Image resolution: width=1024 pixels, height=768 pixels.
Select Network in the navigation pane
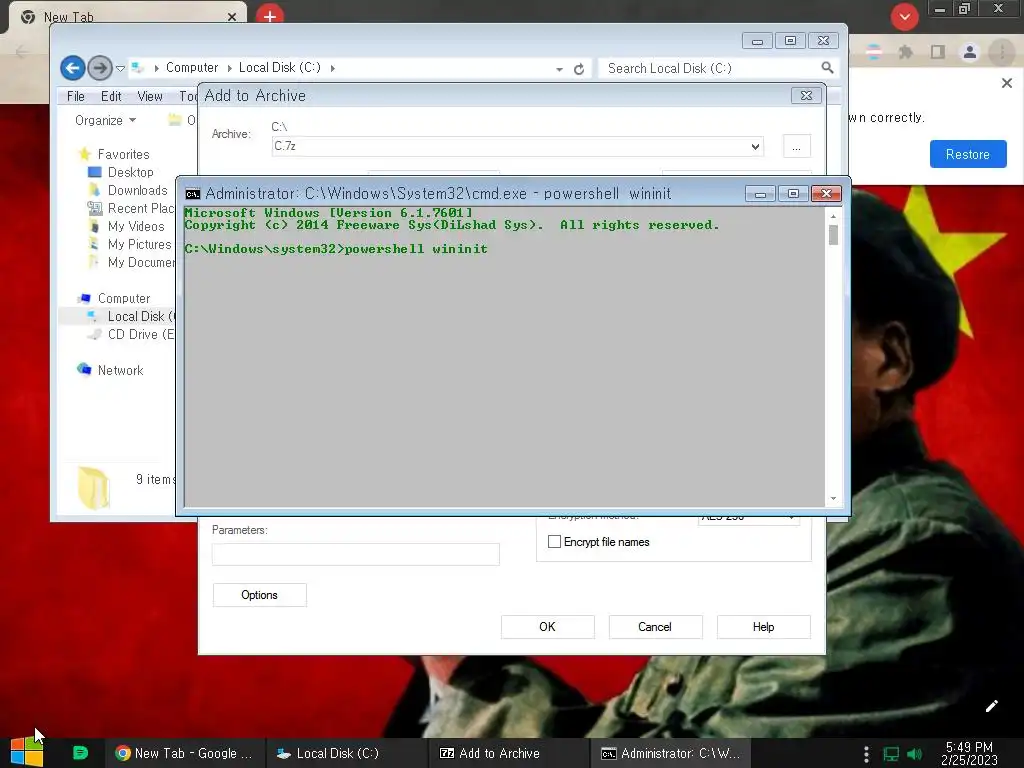(x=120, y=370)
